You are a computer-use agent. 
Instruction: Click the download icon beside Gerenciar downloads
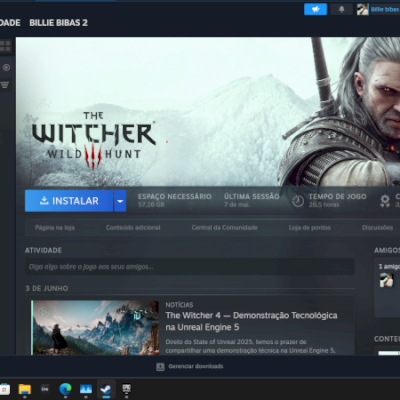(x=160, y=367)
